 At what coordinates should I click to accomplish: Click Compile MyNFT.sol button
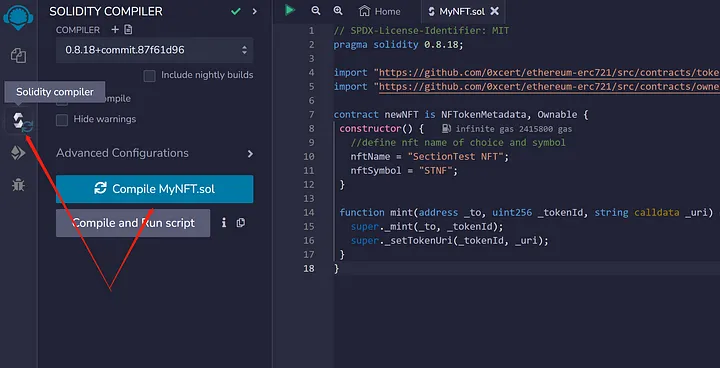pyautogui.click(x=154, y=189)
